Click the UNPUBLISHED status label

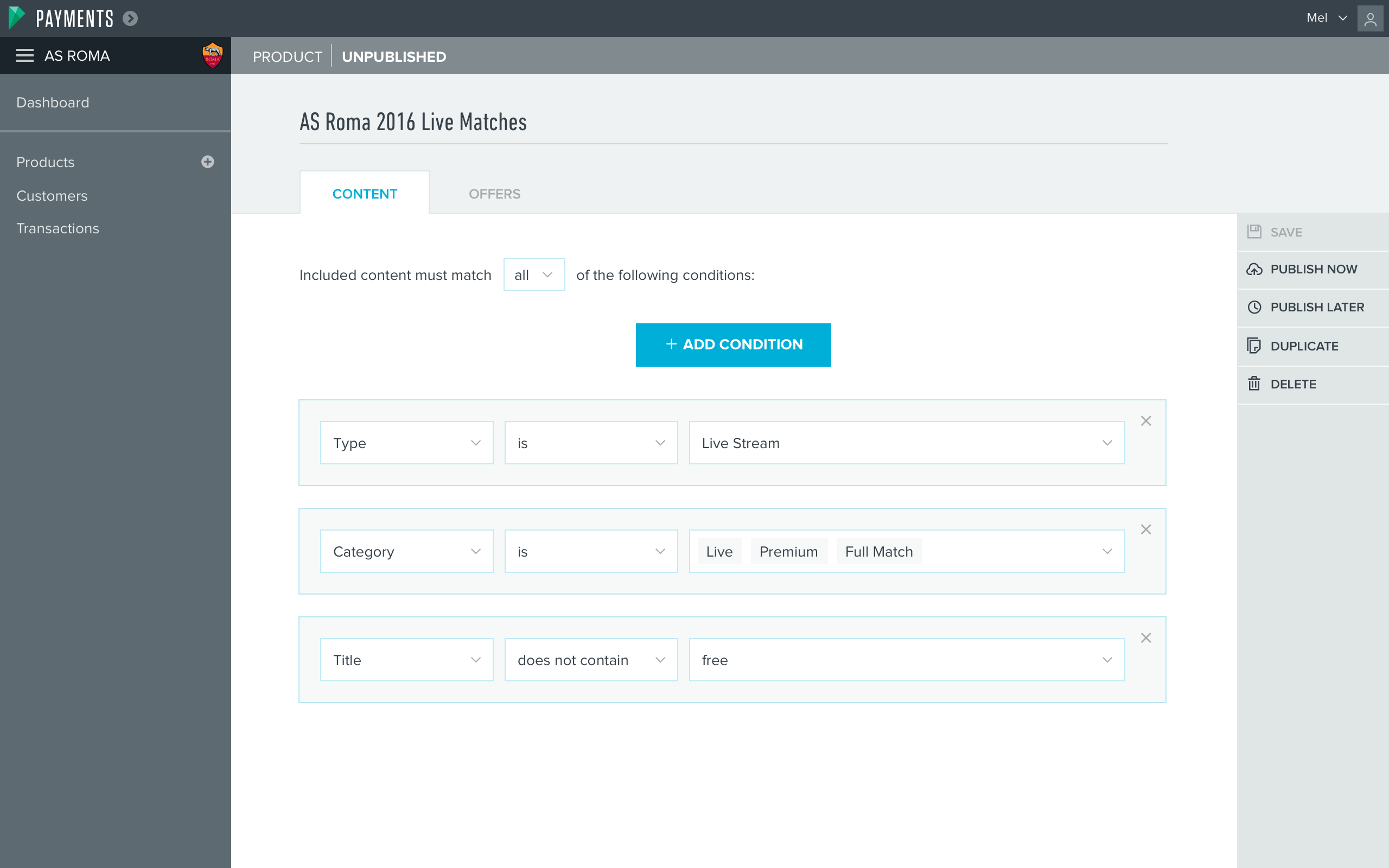tap(394, 56)
